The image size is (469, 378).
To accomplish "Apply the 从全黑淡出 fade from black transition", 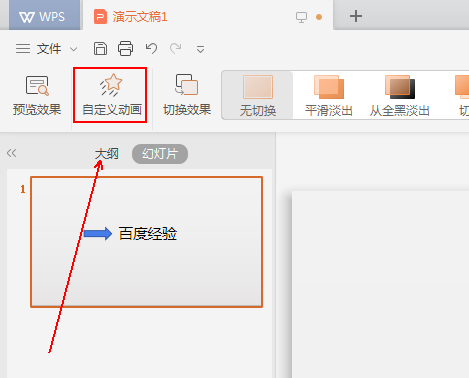I will [399, 95].
